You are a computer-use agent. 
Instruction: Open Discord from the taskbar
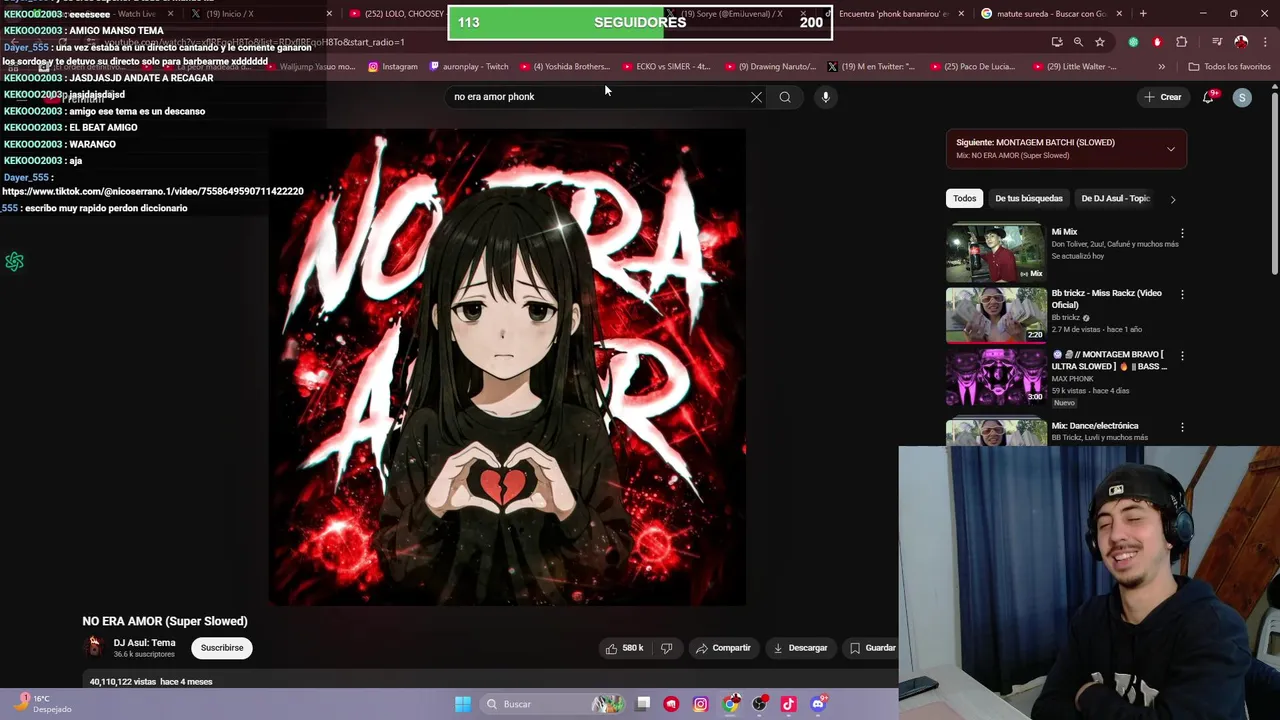pyautogui.click(x=818, y=704)
